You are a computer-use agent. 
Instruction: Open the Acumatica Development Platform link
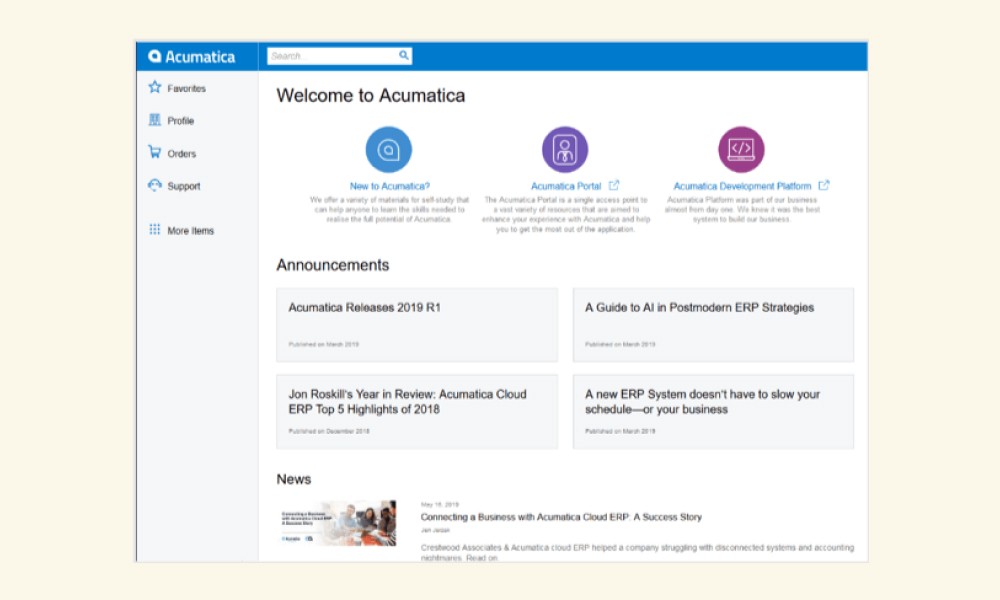(742, 186)
